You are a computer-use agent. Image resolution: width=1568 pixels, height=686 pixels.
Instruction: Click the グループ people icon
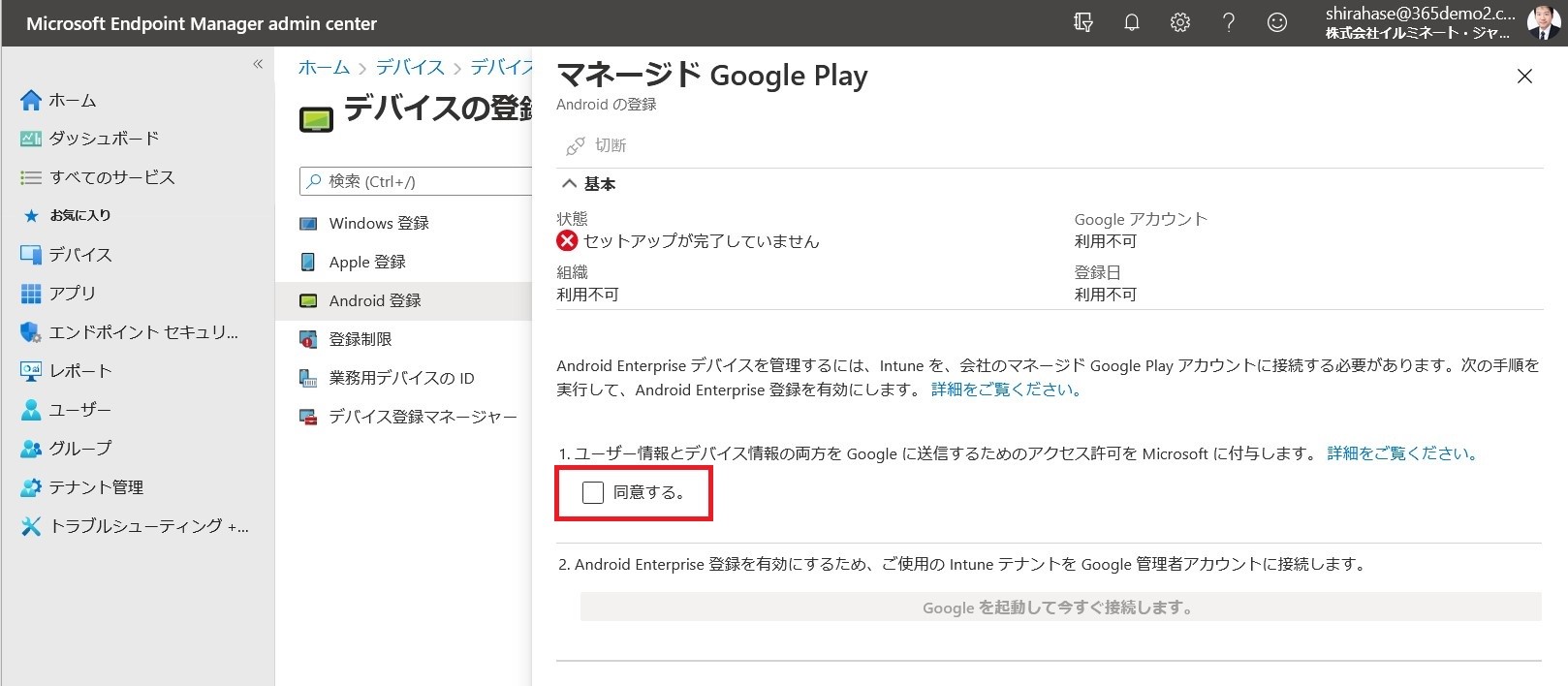click(31, 449)
